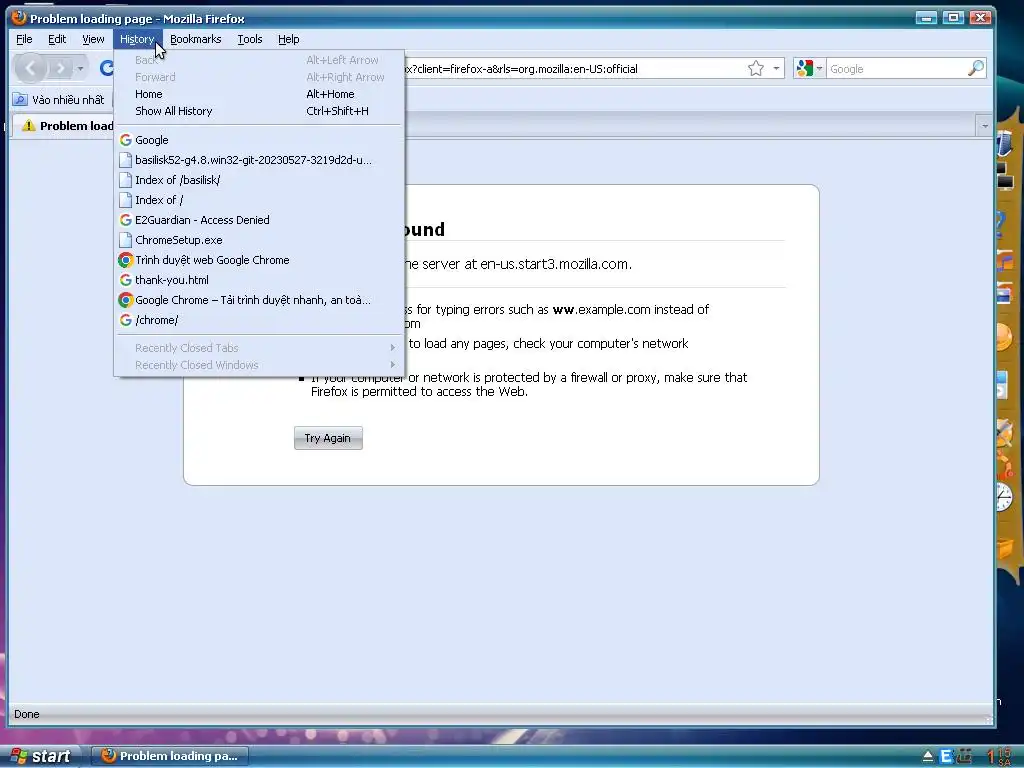Open the 'Vào nhiều nhất' bookmarks folder
1024x768 pixels.
click(59, 100)
